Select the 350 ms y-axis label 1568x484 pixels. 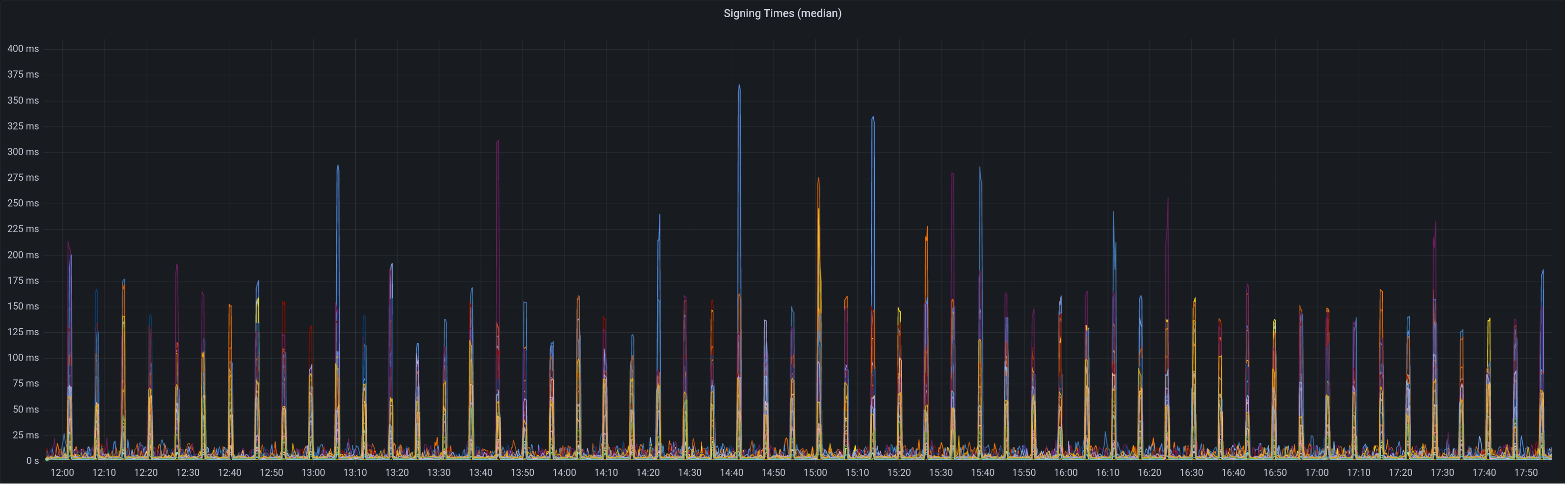[23, 101]
